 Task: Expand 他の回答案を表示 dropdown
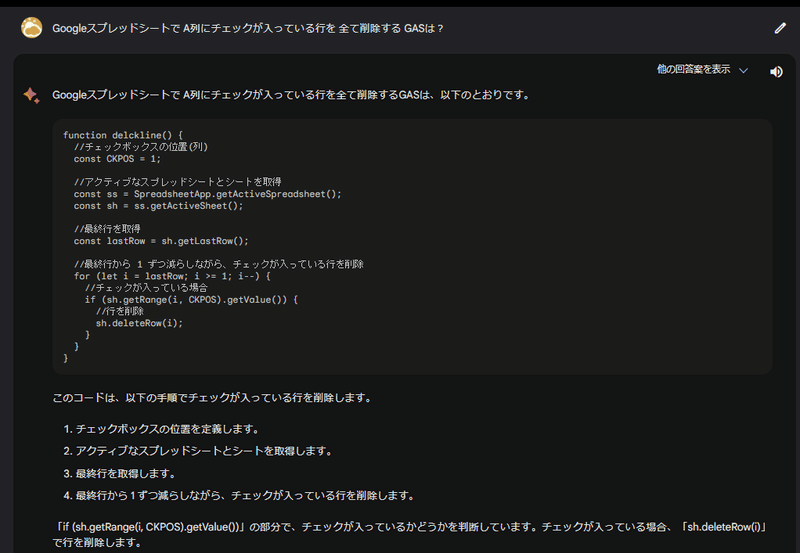(702, 69)
